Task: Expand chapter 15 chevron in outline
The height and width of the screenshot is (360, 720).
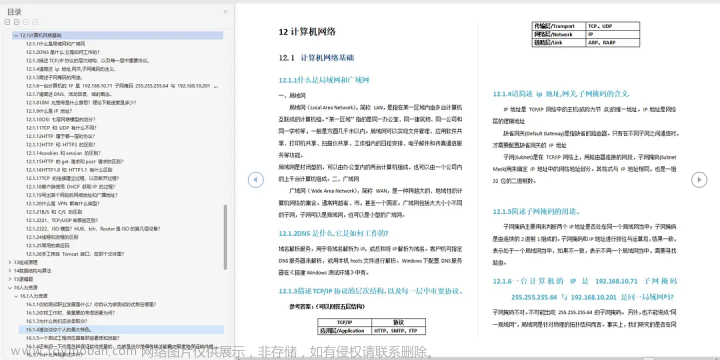Action: tap(11, 279)
